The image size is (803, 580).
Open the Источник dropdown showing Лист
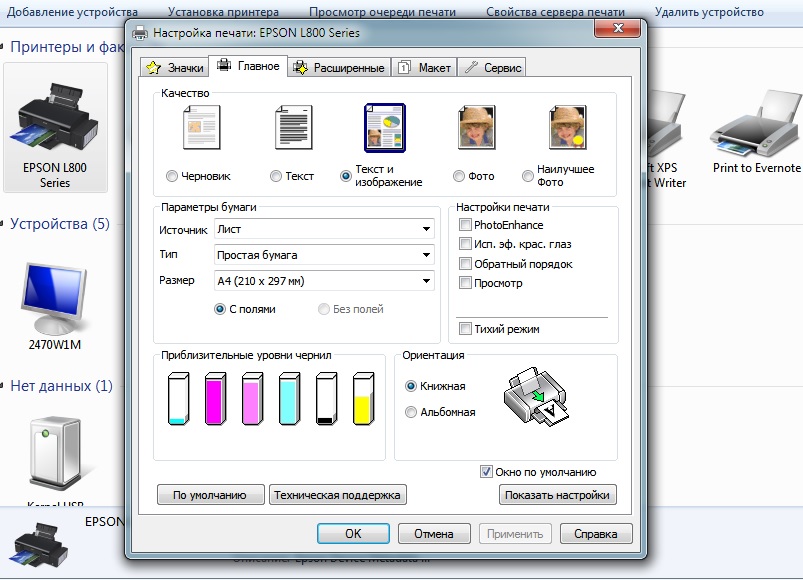point(324,229)
